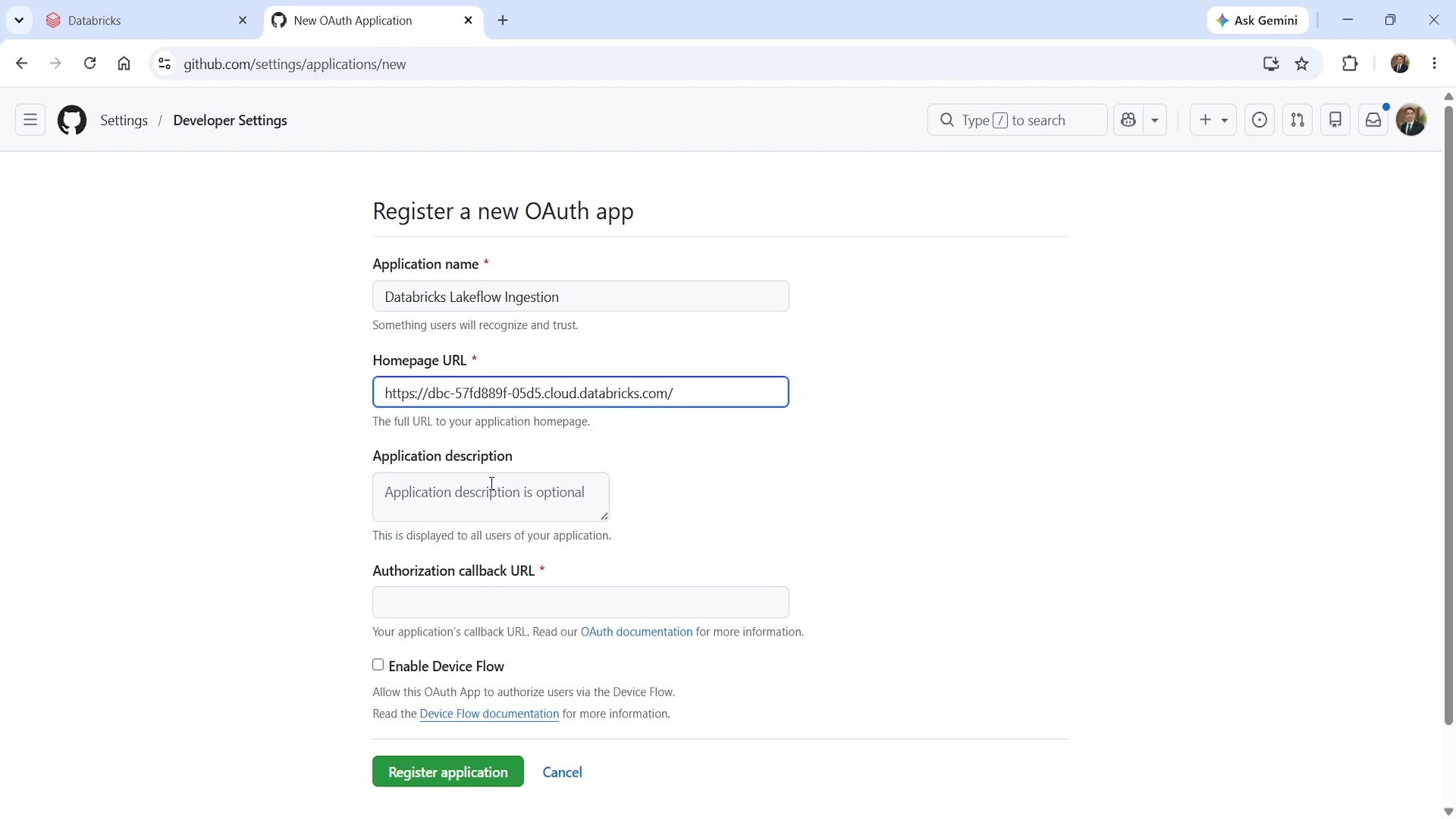This screenshot has width=1456, height=819.
Task: Open the GitHub user avatar menu
Action: (1412, 121)
